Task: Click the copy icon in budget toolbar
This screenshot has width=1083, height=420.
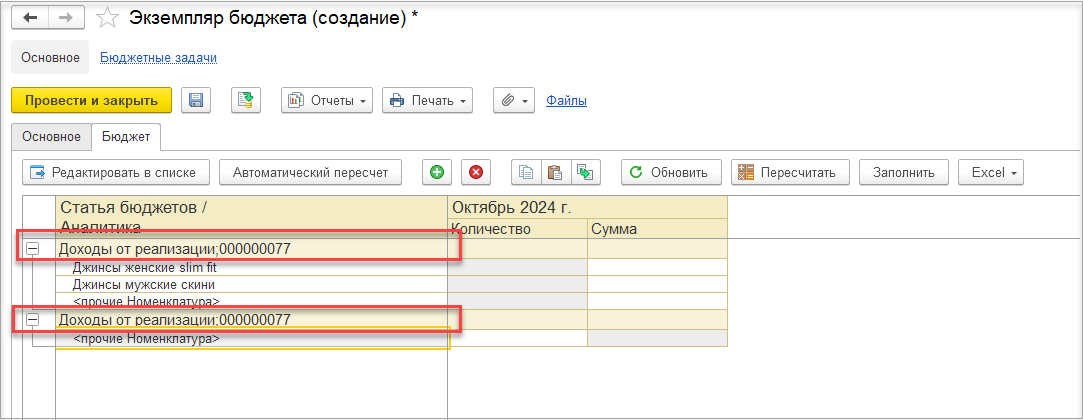Action: click(x=525, y=172)
